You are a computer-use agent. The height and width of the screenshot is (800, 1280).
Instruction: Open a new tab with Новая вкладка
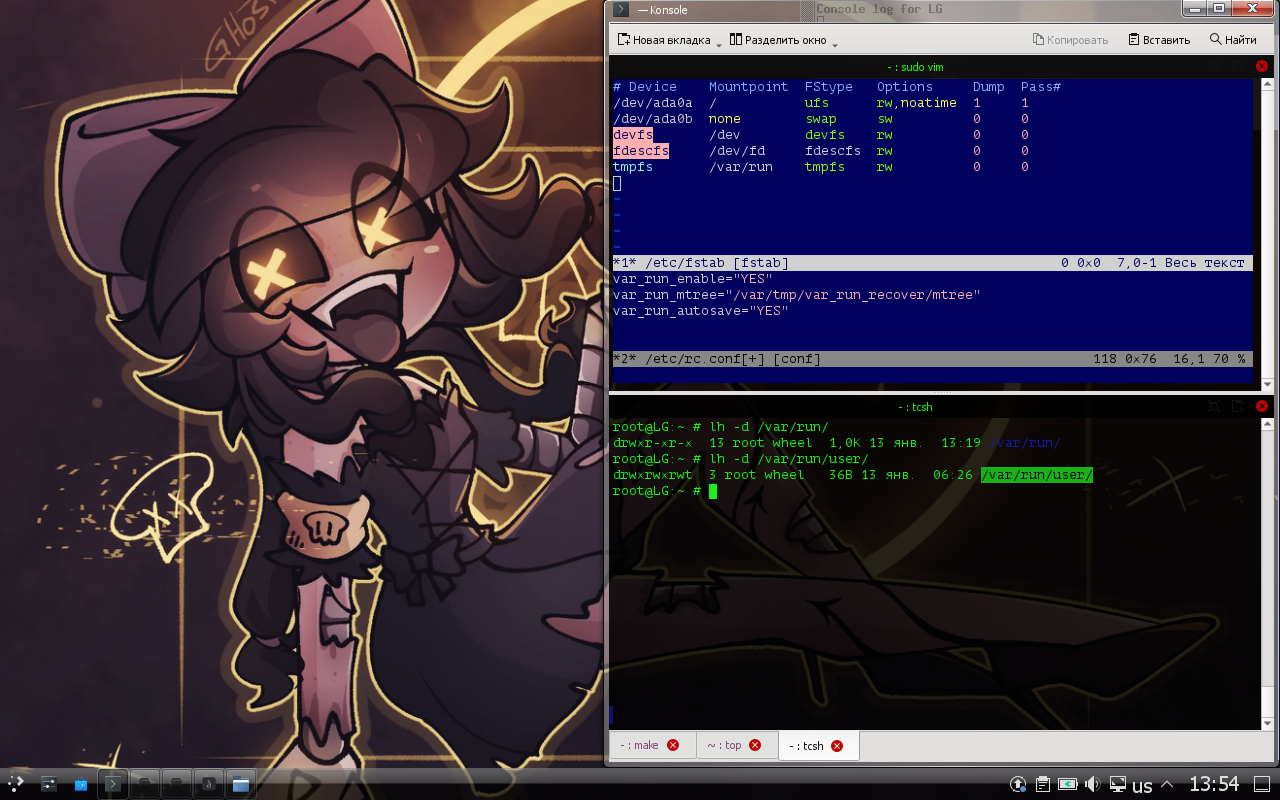[x=663, y=40]
